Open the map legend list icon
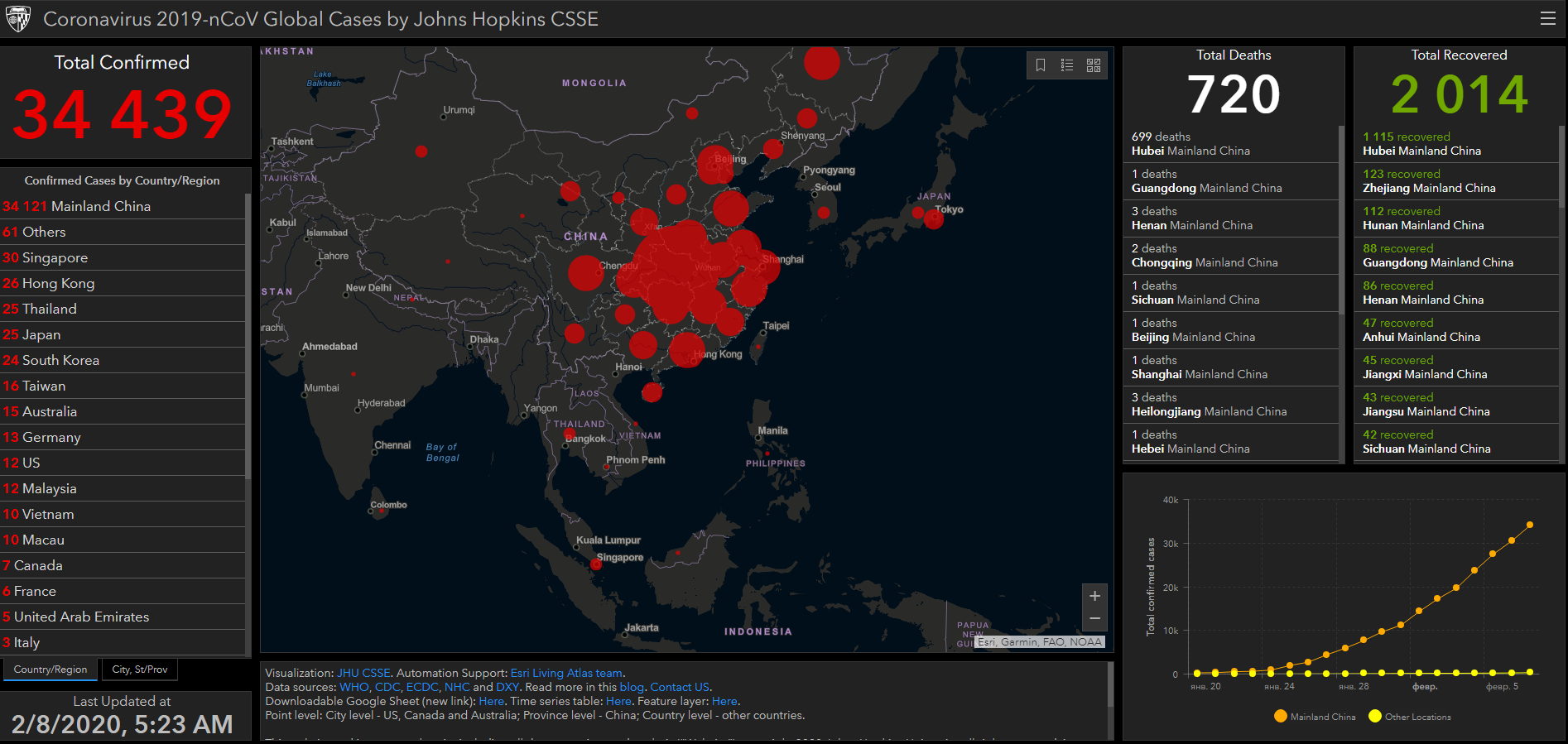 (1067, 65)
